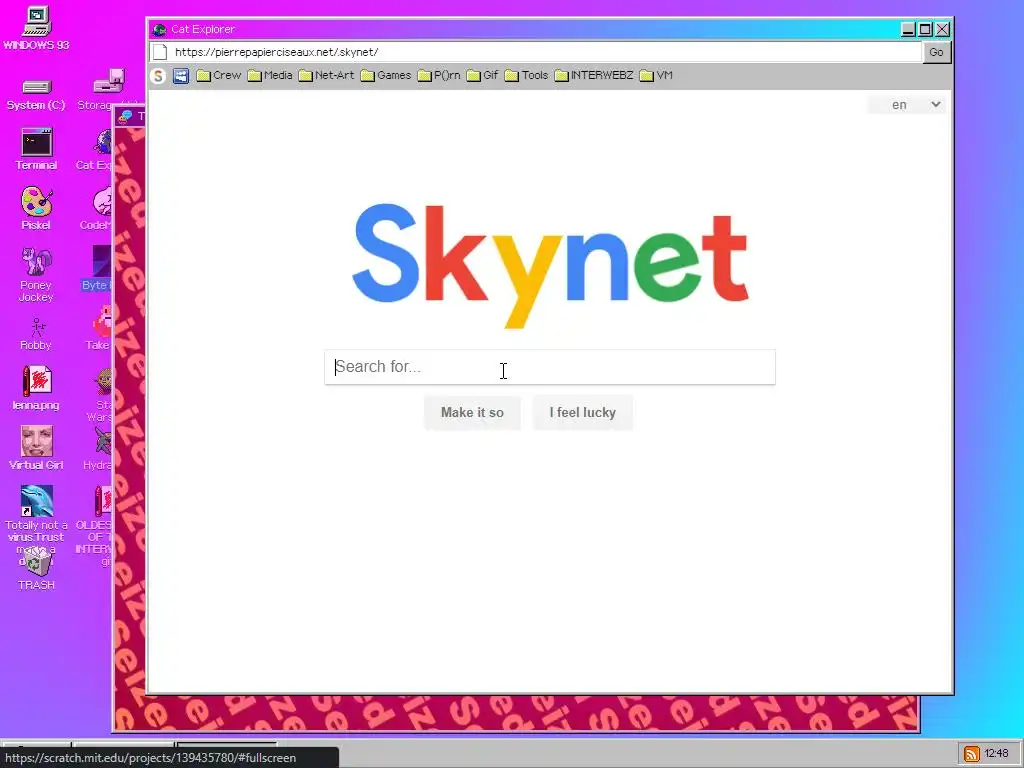The height and width of the screenshot is (768, 1024).
Task: Open the TRASH recycle bin icon
Action: (x=36, y=570)
